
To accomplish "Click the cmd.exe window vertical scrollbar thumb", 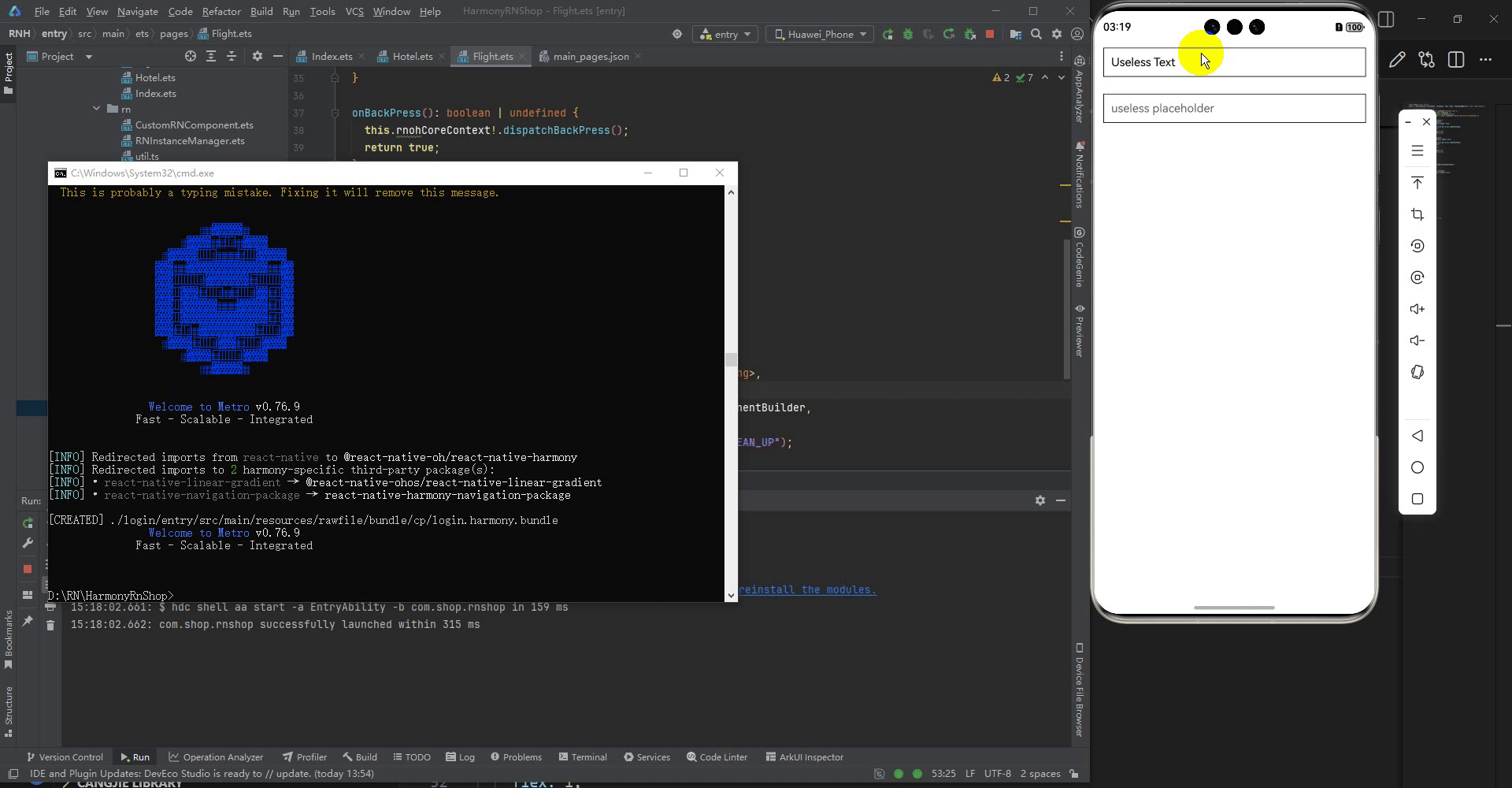I will 731,359.
